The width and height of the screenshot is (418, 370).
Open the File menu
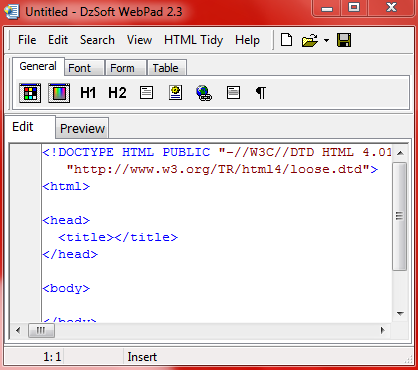(x=27, y=40)
